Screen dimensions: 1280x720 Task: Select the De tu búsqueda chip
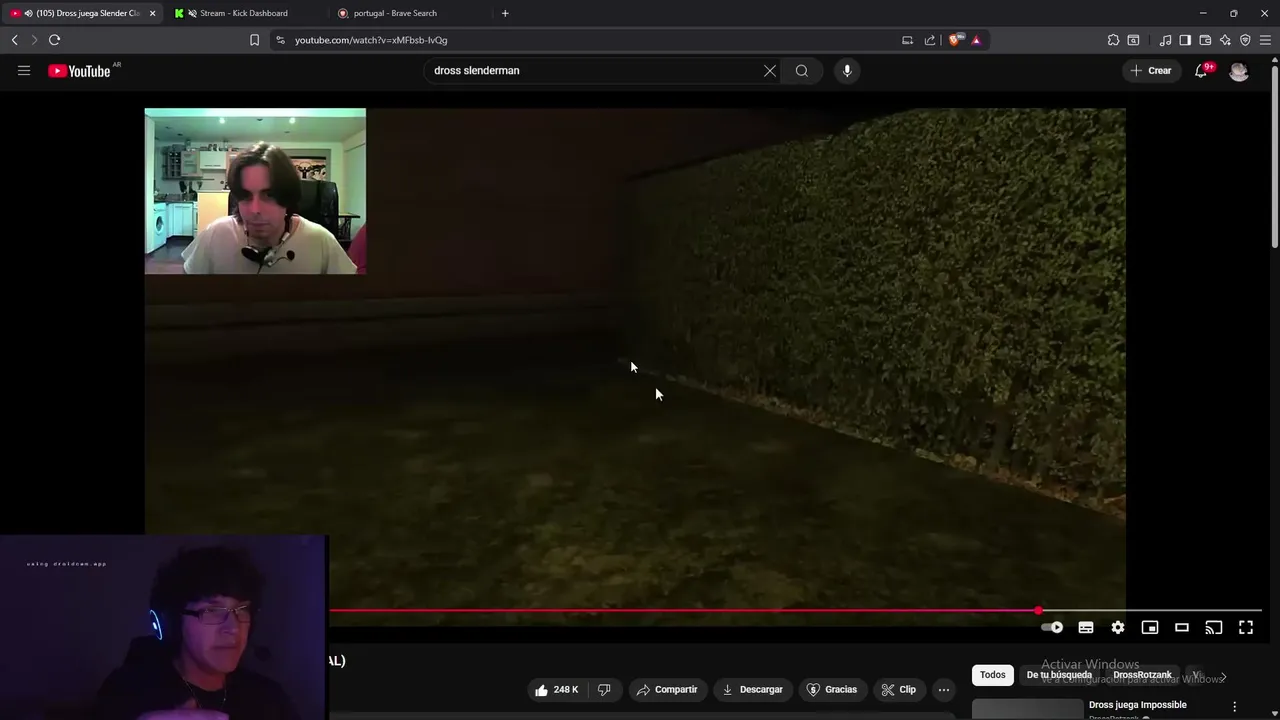pyautogui.click(x=1059, y=675)
